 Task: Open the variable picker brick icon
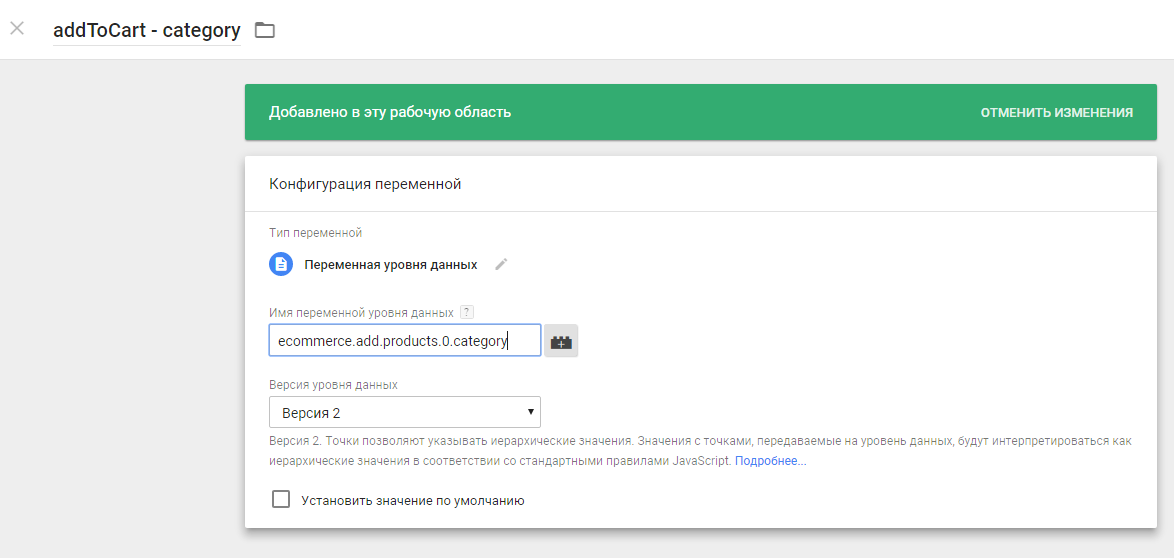point(561,341)
